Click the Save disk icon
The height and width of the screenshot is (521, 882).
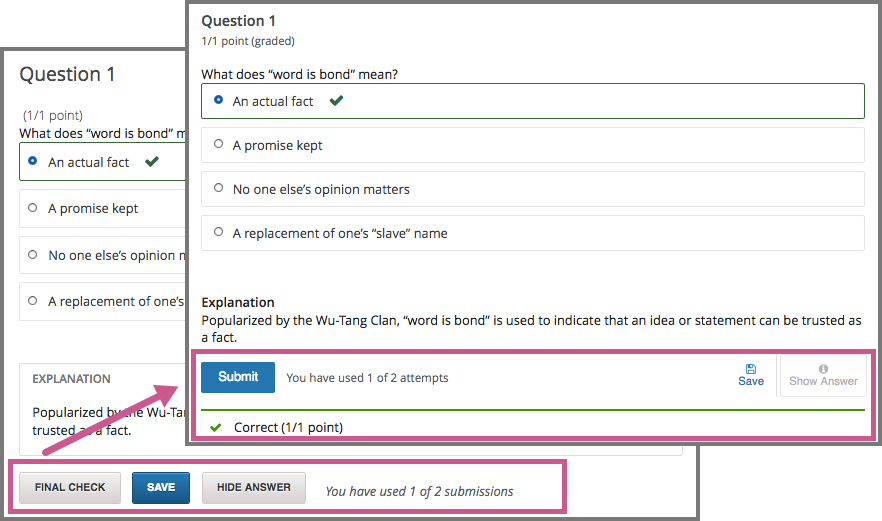click(x=751, y=369)
